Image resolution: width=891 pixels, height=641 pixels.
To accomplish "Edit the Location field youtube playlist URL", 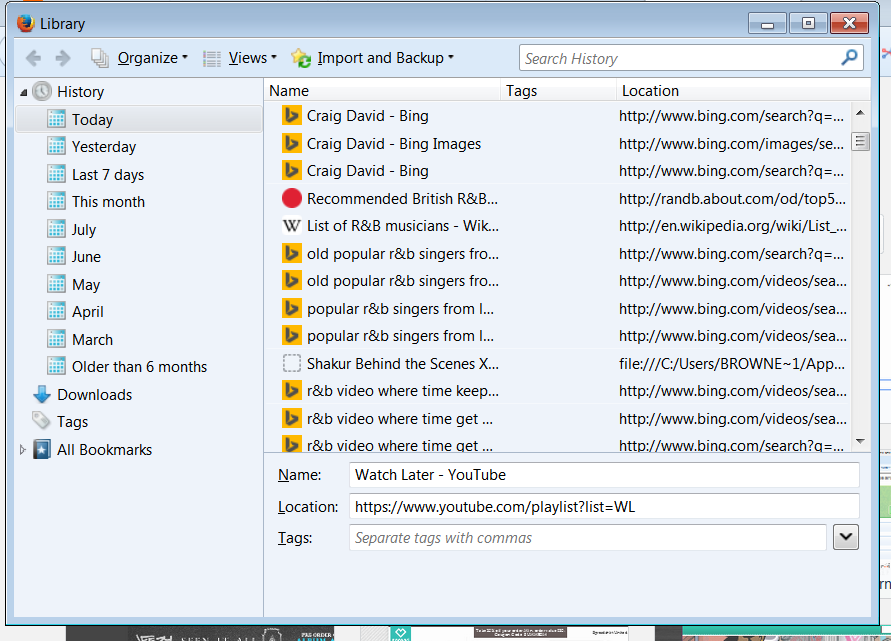I will coord(604,507).
